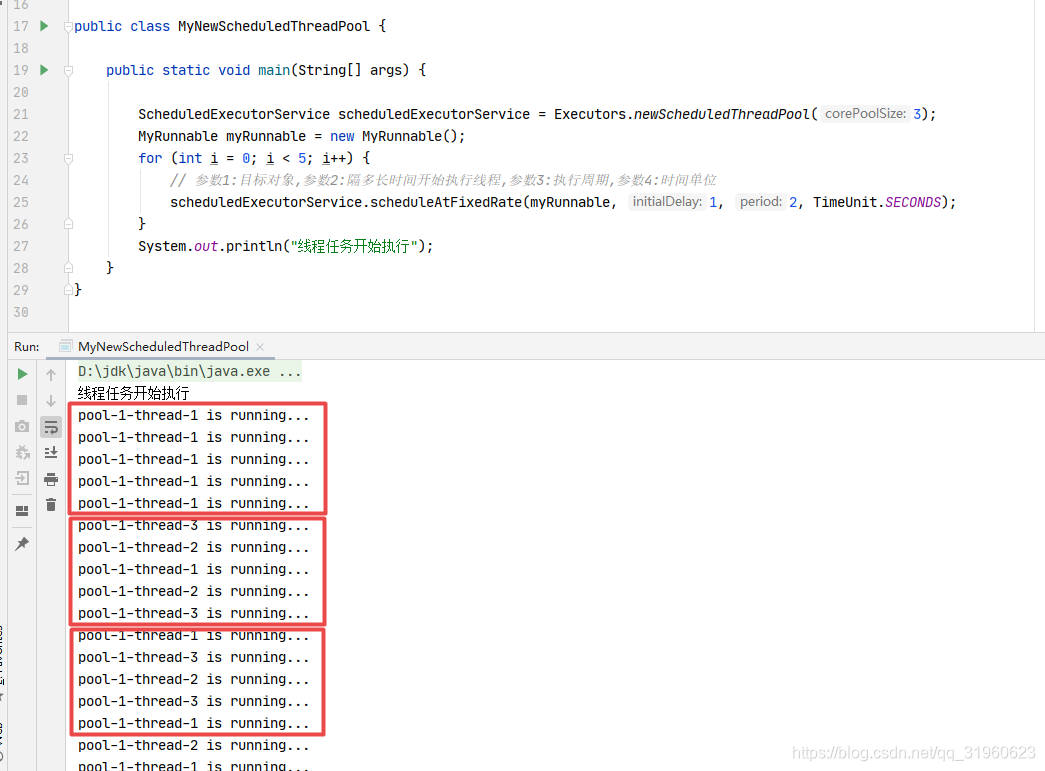Go up the stack trace arrow
Image resolution: width=1045 pixels, height=771 pixels.
pyautogui.click(x=51, y=375)
